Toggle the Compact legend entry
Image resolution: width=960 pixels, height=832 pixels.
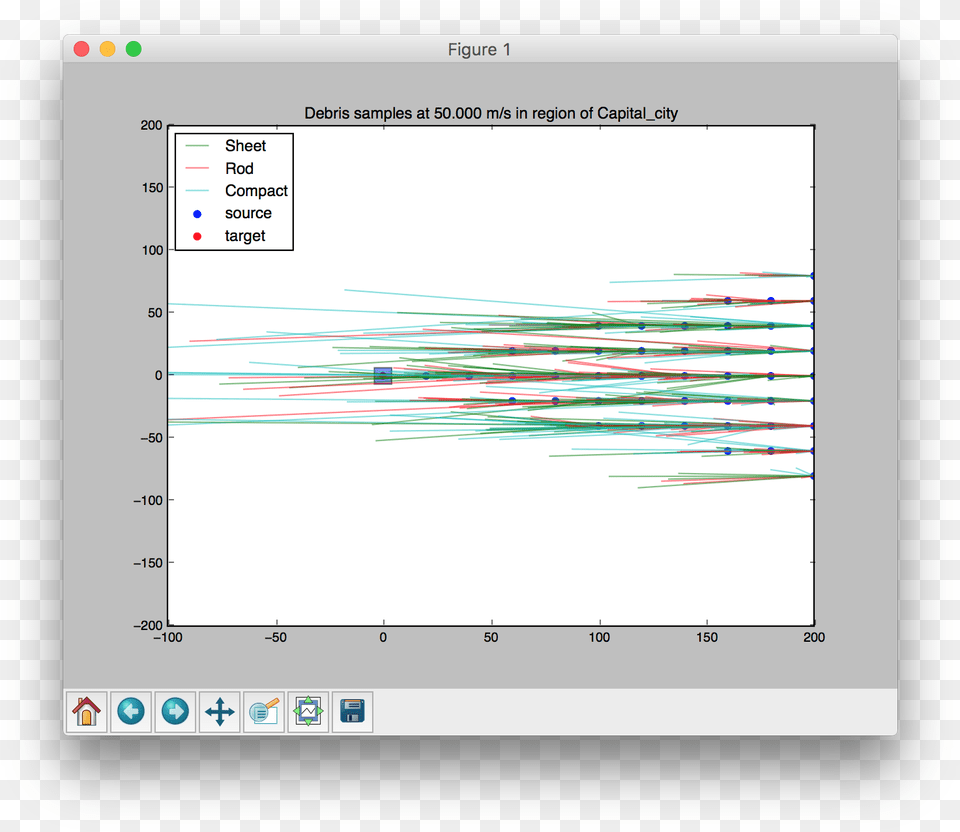[x=256, y=190]
